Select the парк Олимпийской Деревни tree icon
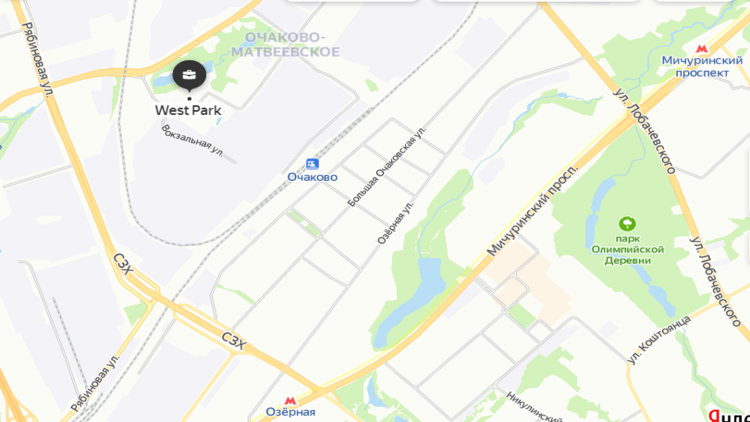 (627, 224)
